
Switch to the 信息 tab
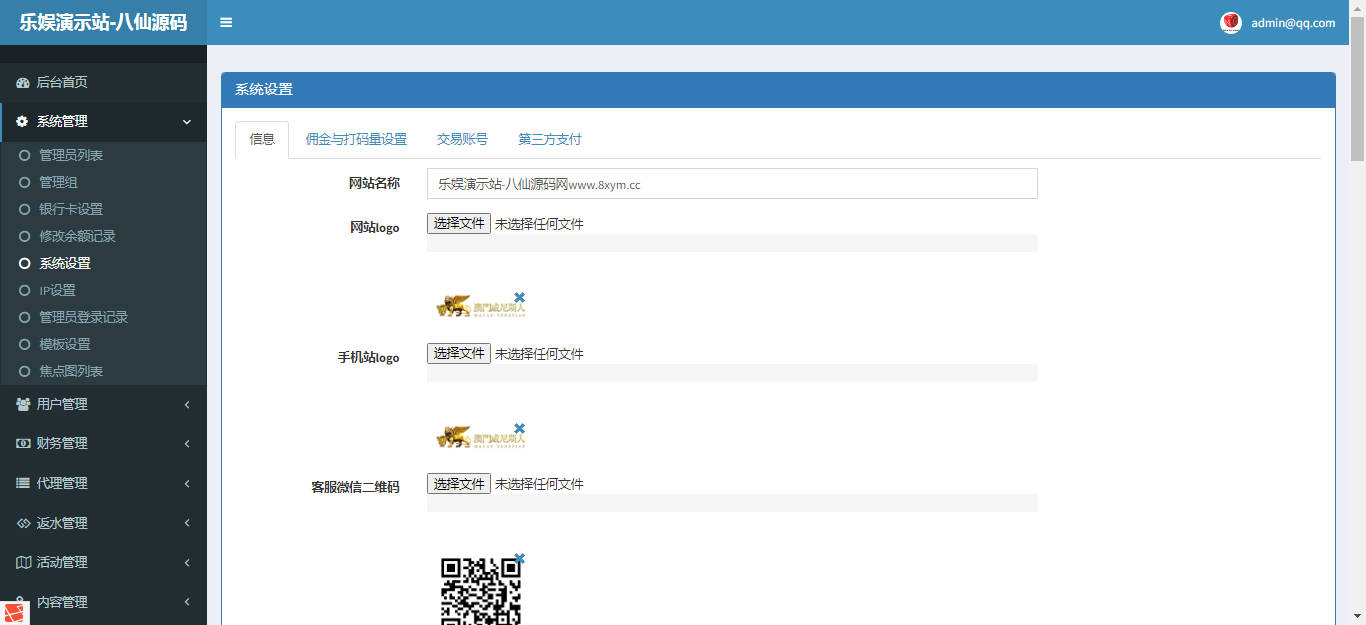click(x=262, y=140)
